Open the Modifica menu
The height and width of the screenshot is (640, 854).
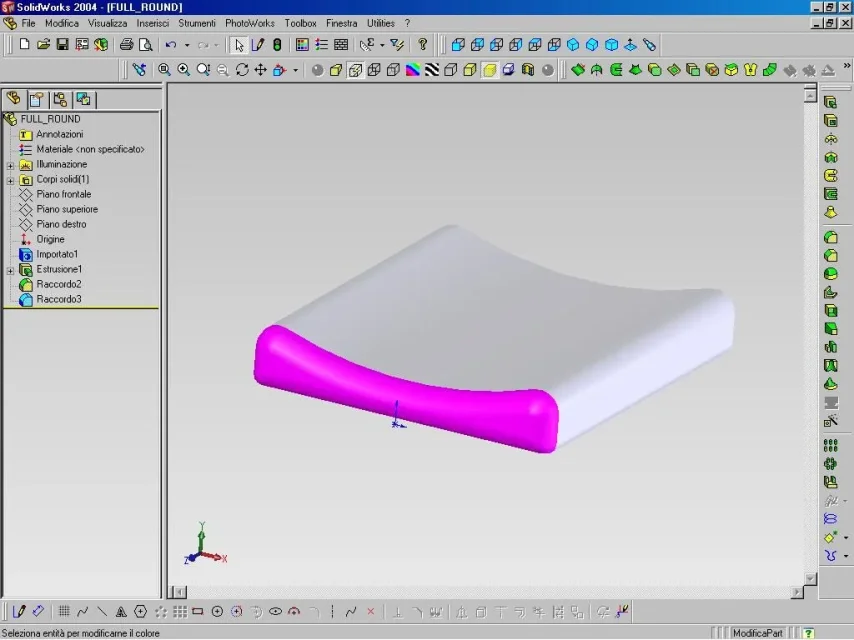click(x=62, y=23)
